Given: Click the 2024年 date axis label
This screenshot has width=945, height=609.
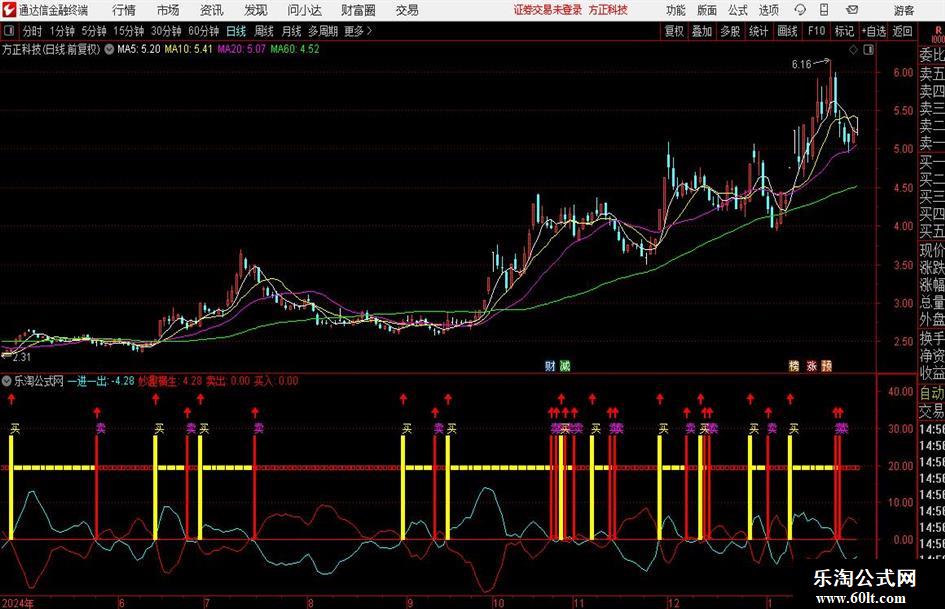Looking at the screenshot, I should (x=18, y=603).
